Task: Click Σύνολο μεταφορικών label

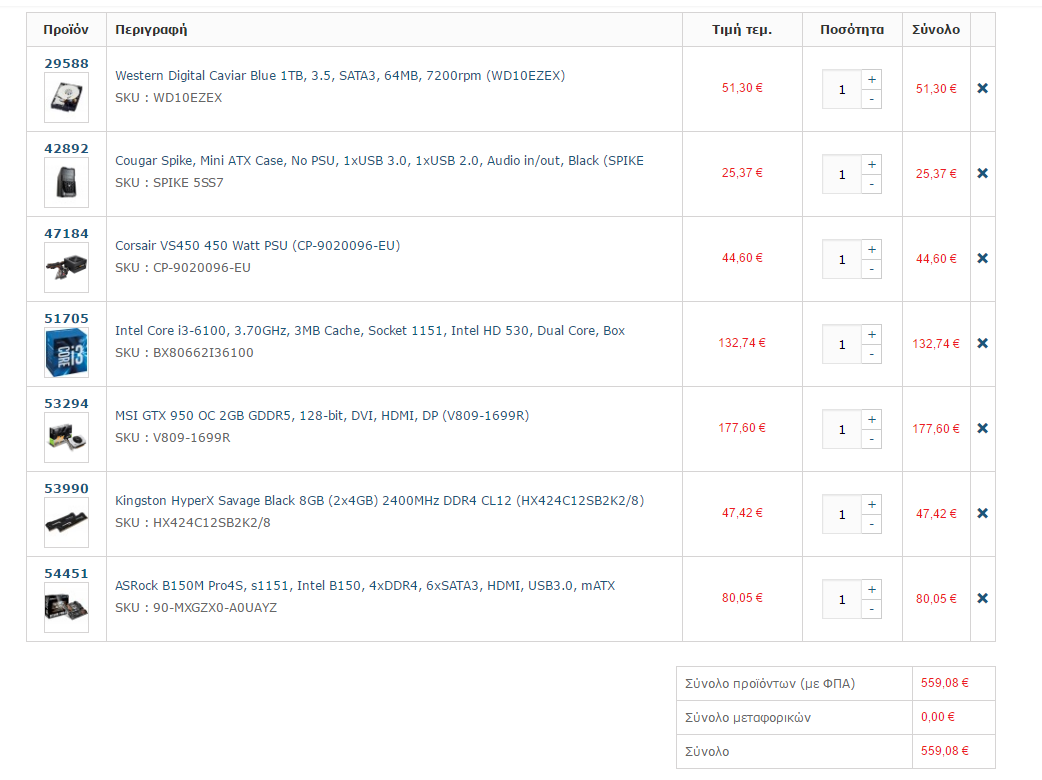Action: 748,718
